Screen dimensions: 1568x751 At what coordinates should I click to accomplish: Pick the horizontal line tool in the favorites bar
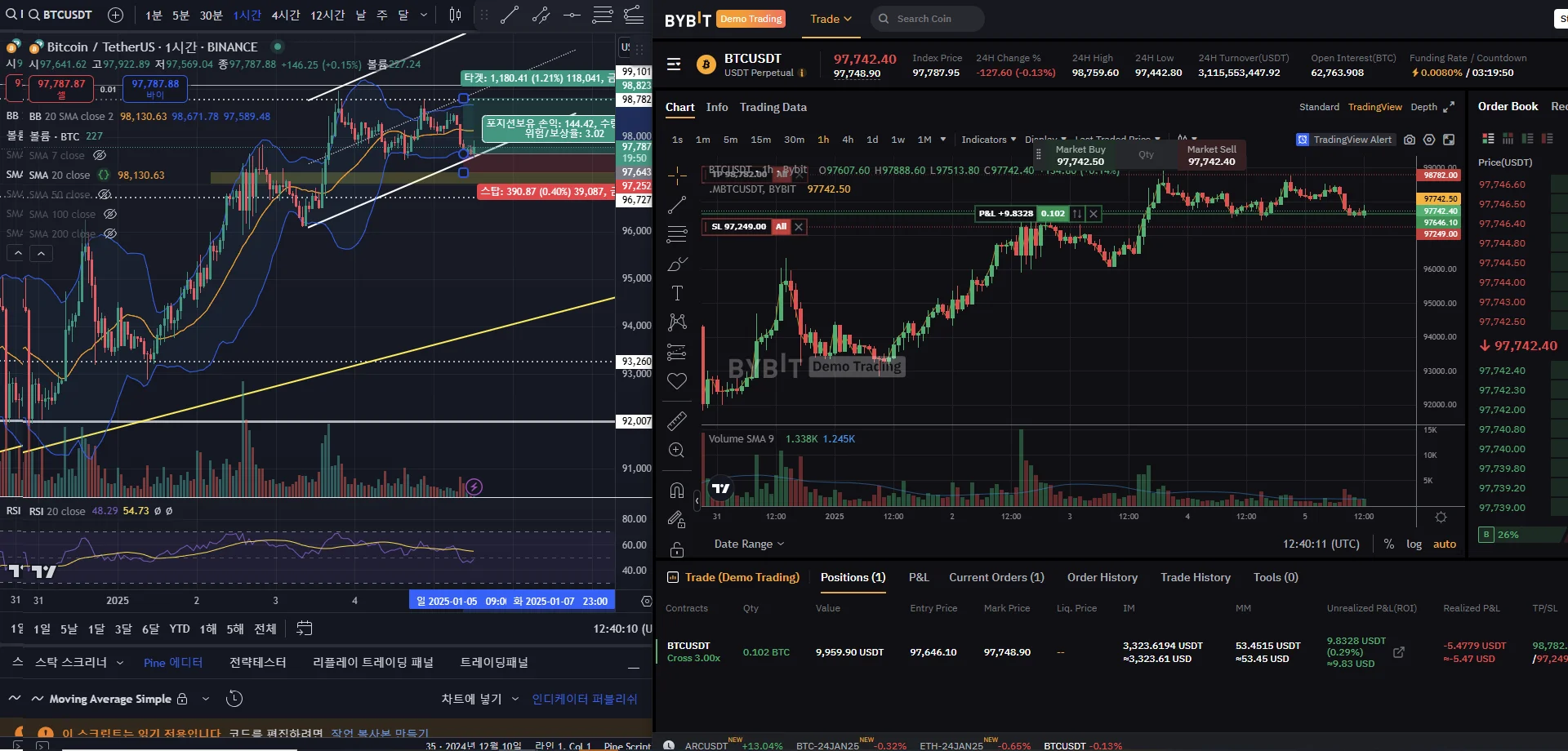click(572, 15)
